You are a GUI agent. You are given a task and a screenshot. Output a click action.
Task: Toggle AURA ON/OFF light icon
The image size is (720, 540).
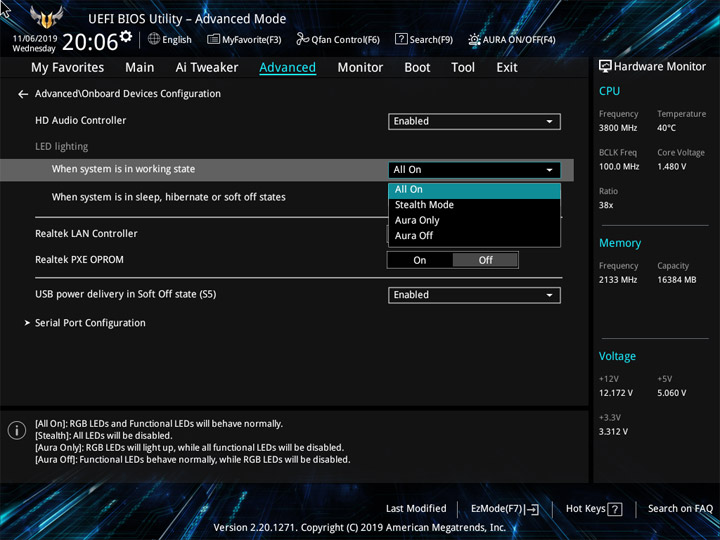[474, 39]
